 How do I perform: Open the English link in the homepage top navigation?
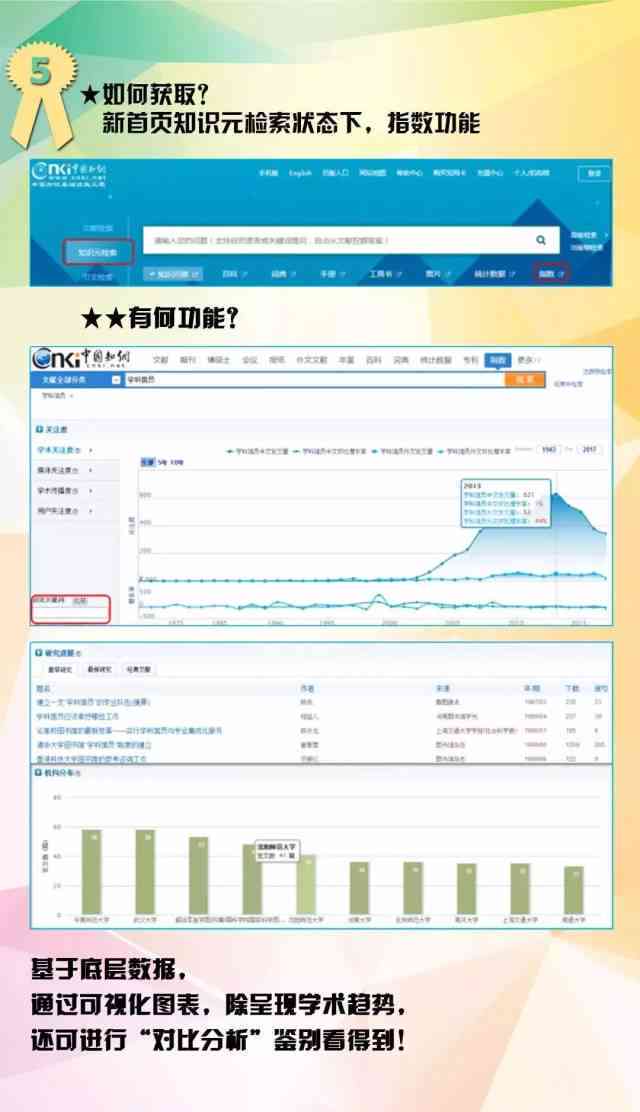(x=300, y=173)
